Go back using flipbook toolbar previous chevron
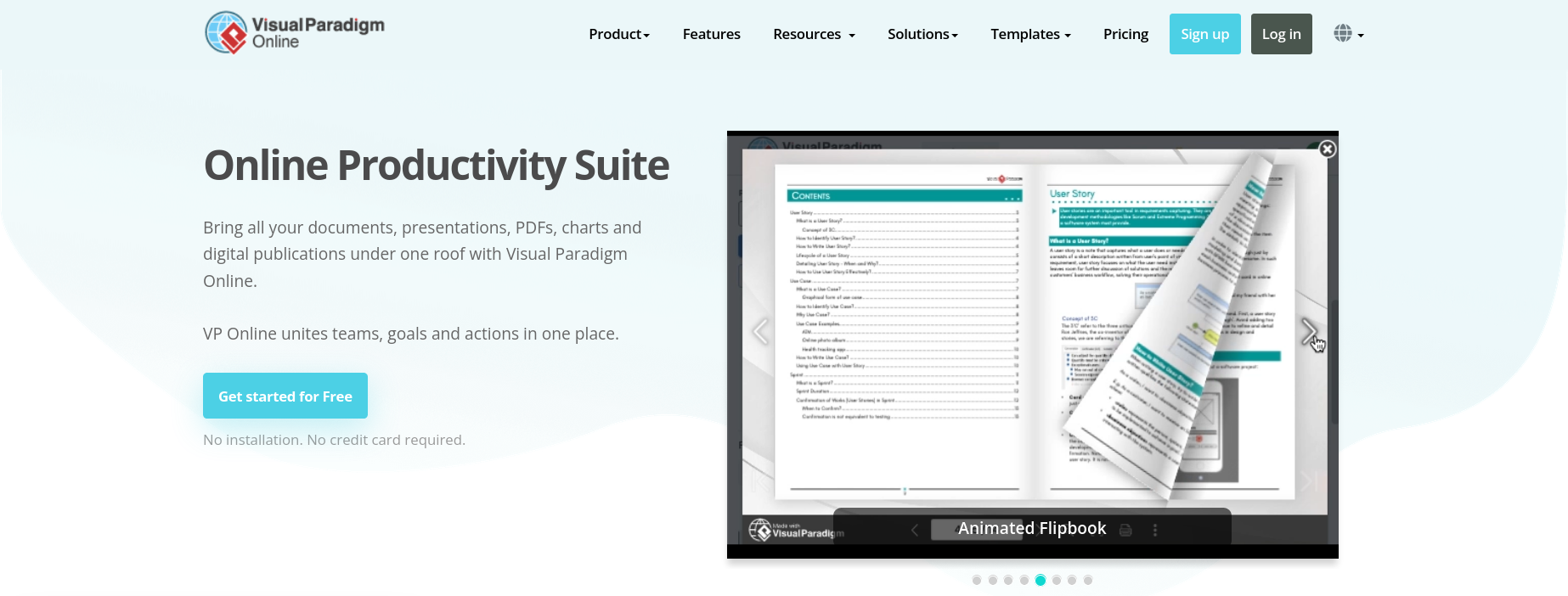The height and width of the screenshot is (596, 1568). coord(915,530)
